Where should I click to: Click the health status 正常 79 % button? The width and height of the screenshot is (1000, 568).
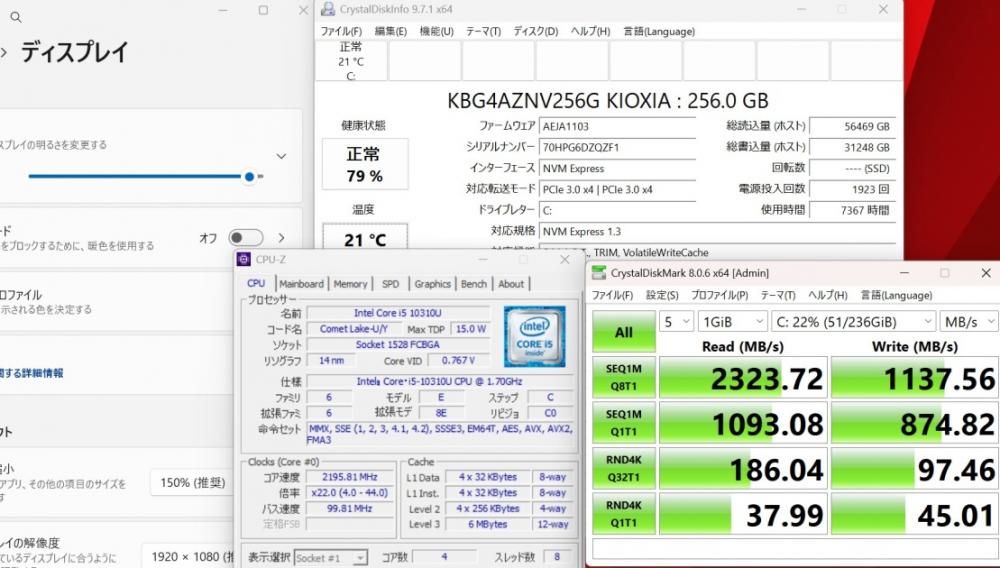point(365,164)
